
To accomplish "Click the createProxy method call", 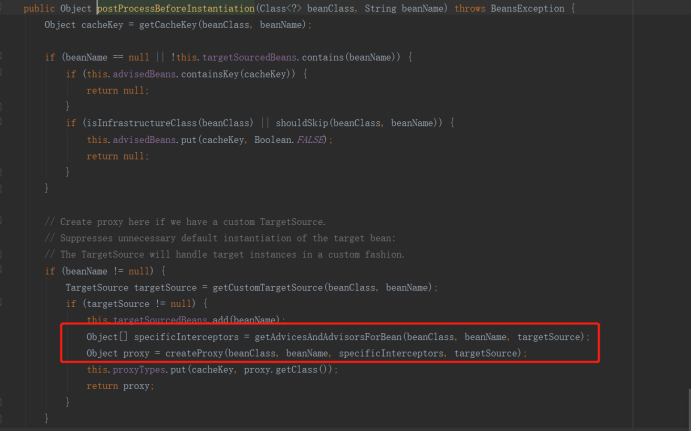I will pyautogui.click(x=194, y=353).
